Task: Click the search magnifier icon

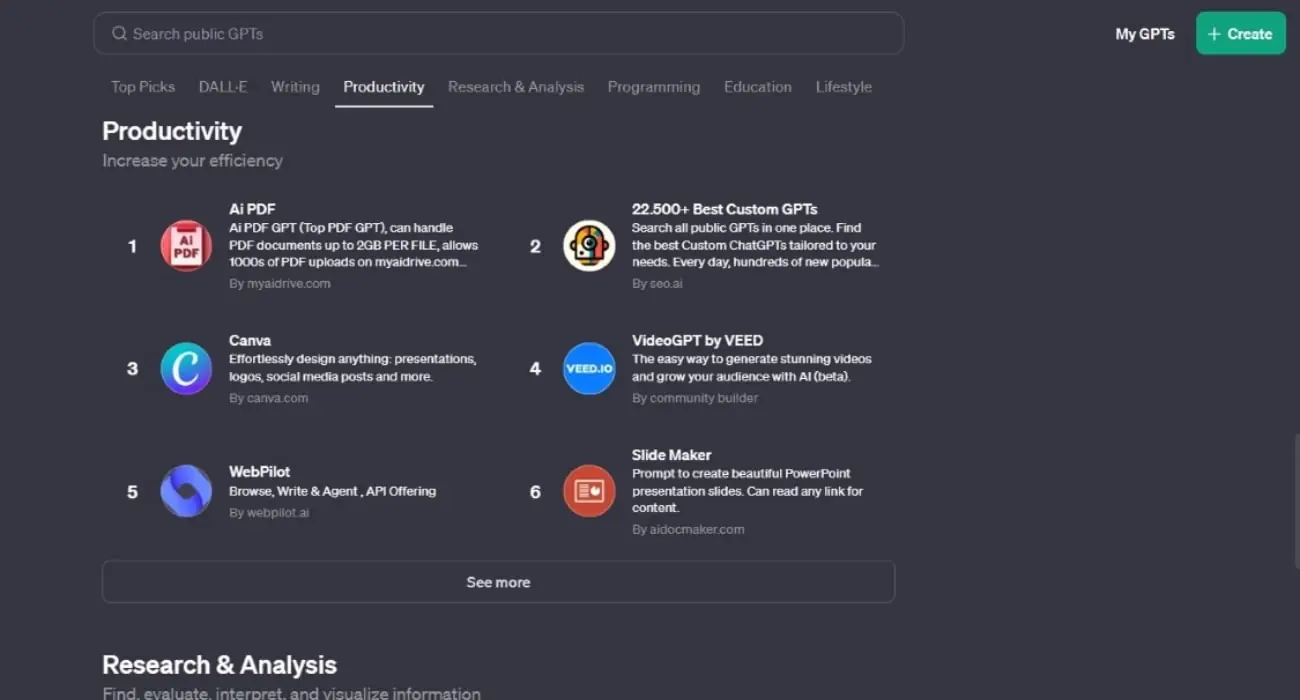Action: point(119,34)
